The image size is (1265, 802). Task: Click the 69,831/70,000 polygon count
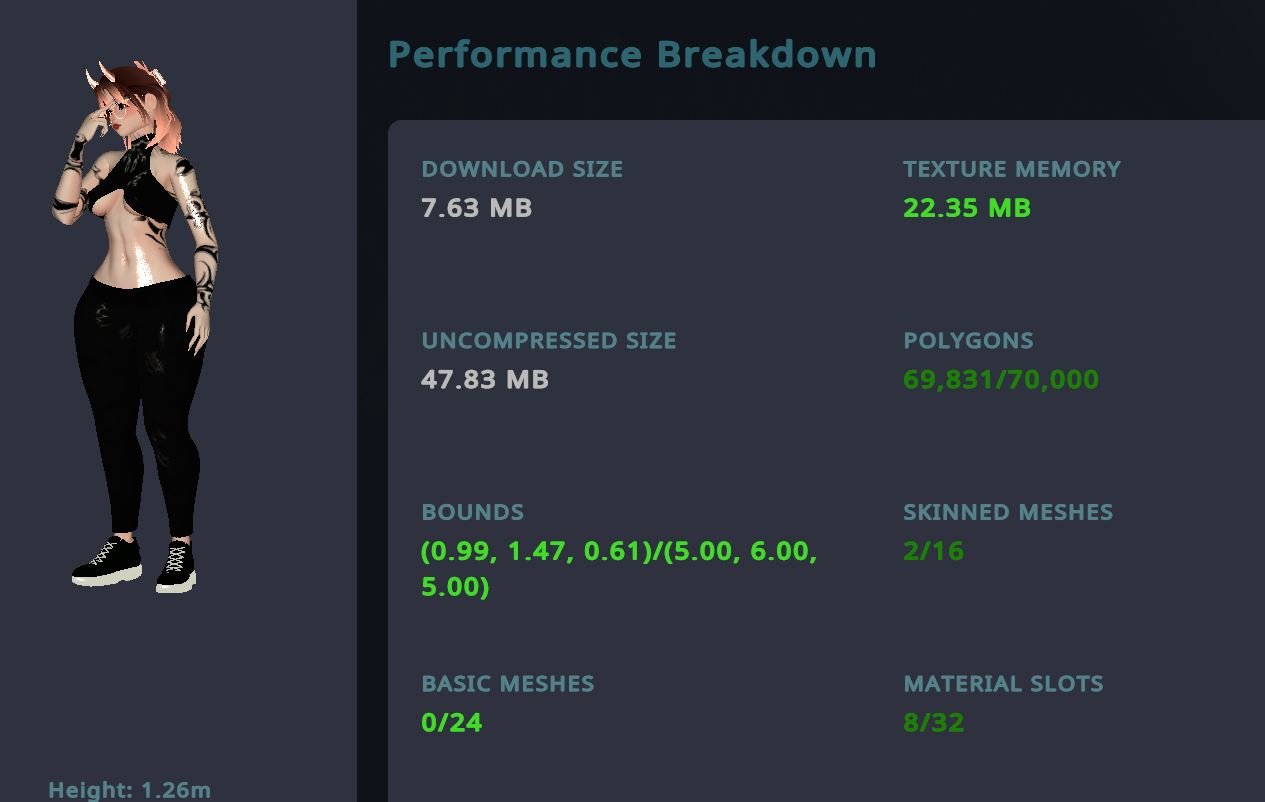(x=1001, y=380)
